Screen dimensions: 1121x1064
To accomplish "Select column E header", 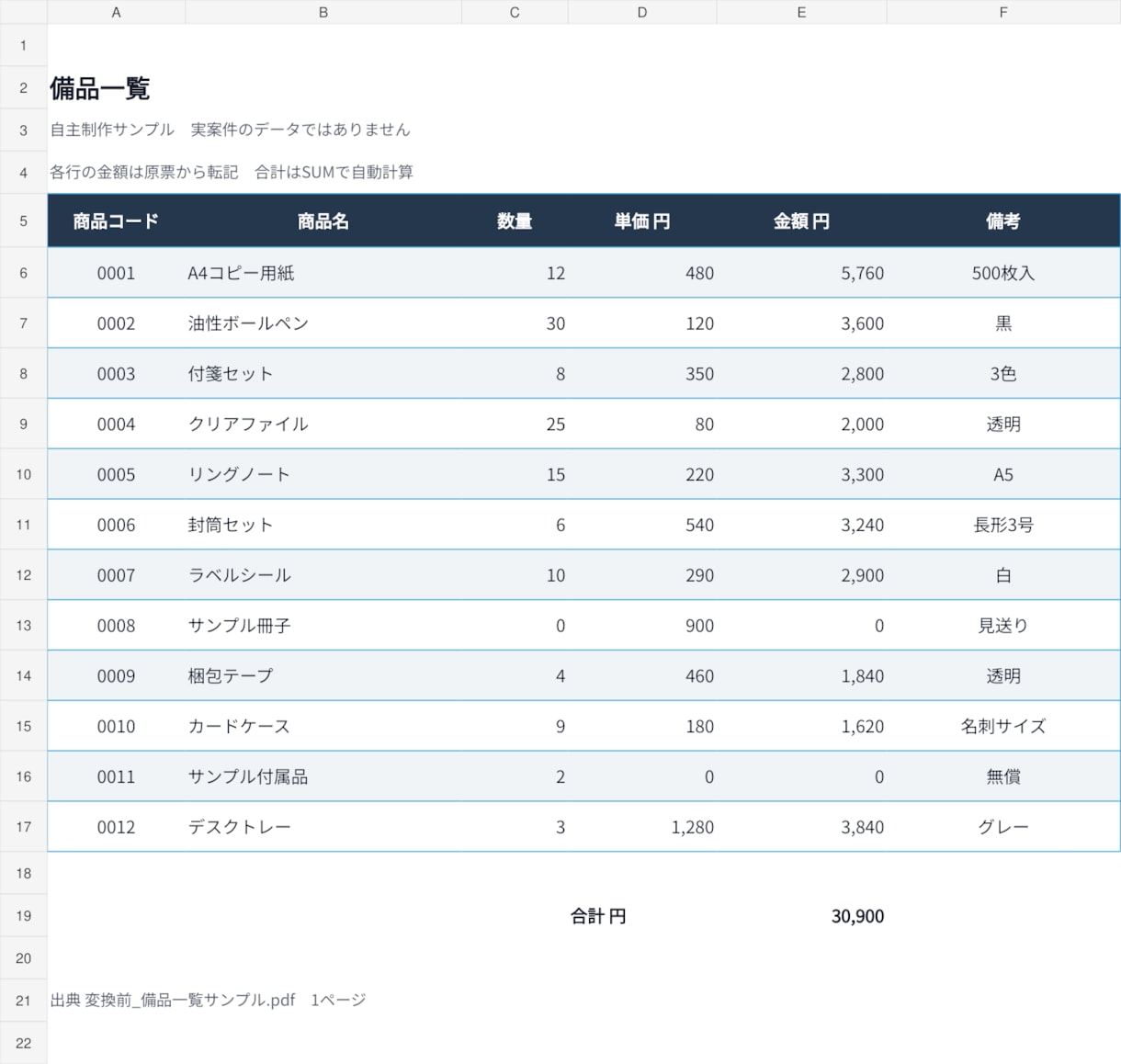I will coord(801,12).
